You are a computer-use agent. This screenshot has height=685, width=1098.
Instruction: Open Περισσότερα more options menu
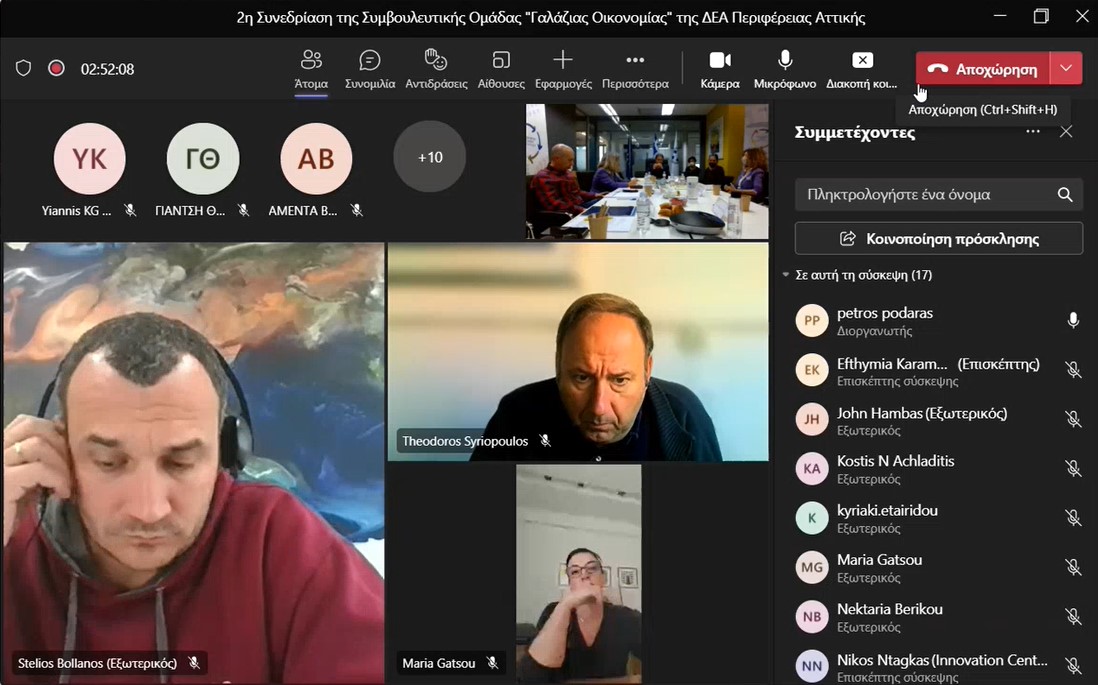[635, 61]
